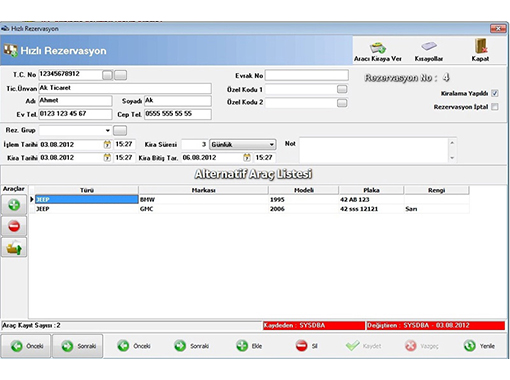Click first small button beside T.C. No
Screen dimensions: 510x380
pos(107,75)
